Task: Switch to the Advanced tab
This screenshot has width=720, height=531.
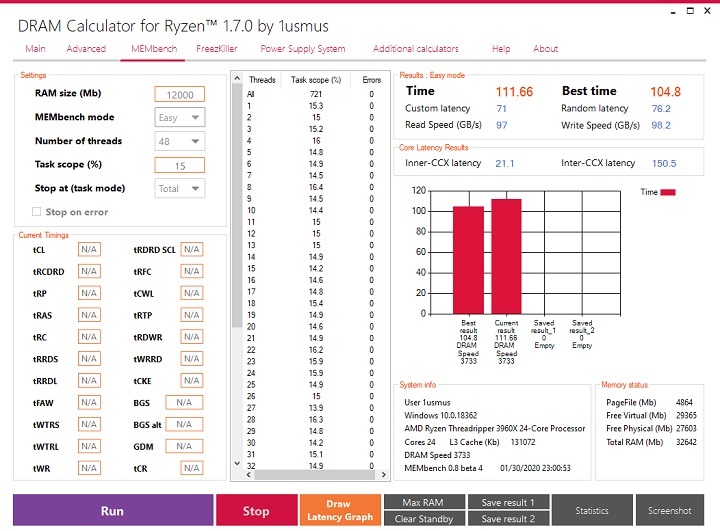Action: pyautogui.click(x=86, y=49)
